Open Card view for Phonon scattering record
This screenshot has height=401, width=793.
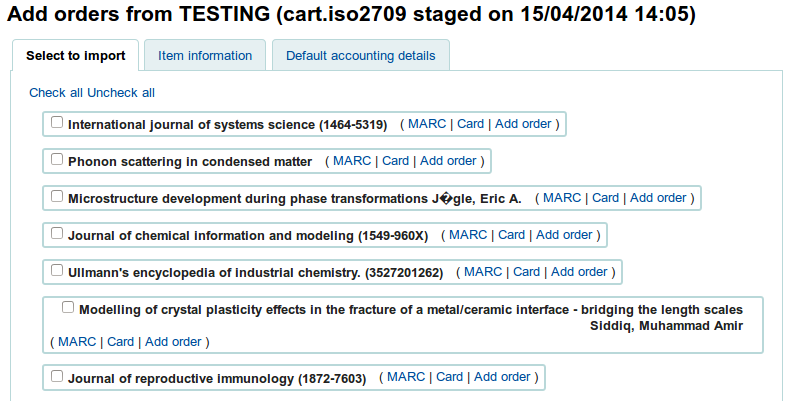[395, 161]
